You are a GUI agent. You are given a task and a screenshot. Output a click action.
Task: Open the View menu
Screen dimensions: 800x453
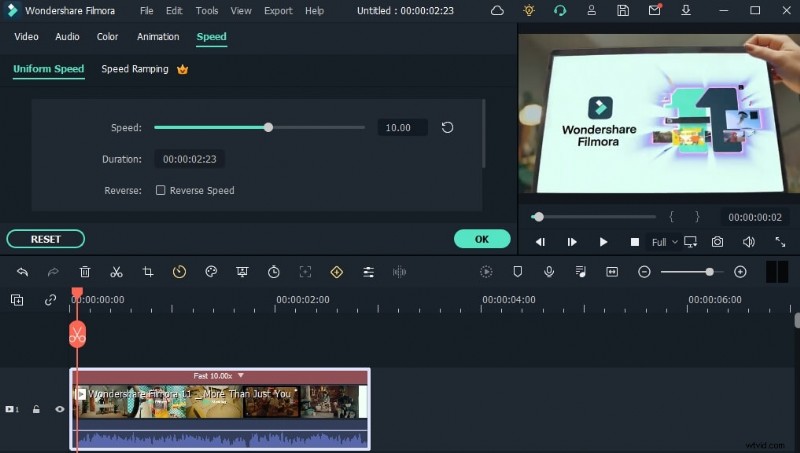click(x=241, y=11)
